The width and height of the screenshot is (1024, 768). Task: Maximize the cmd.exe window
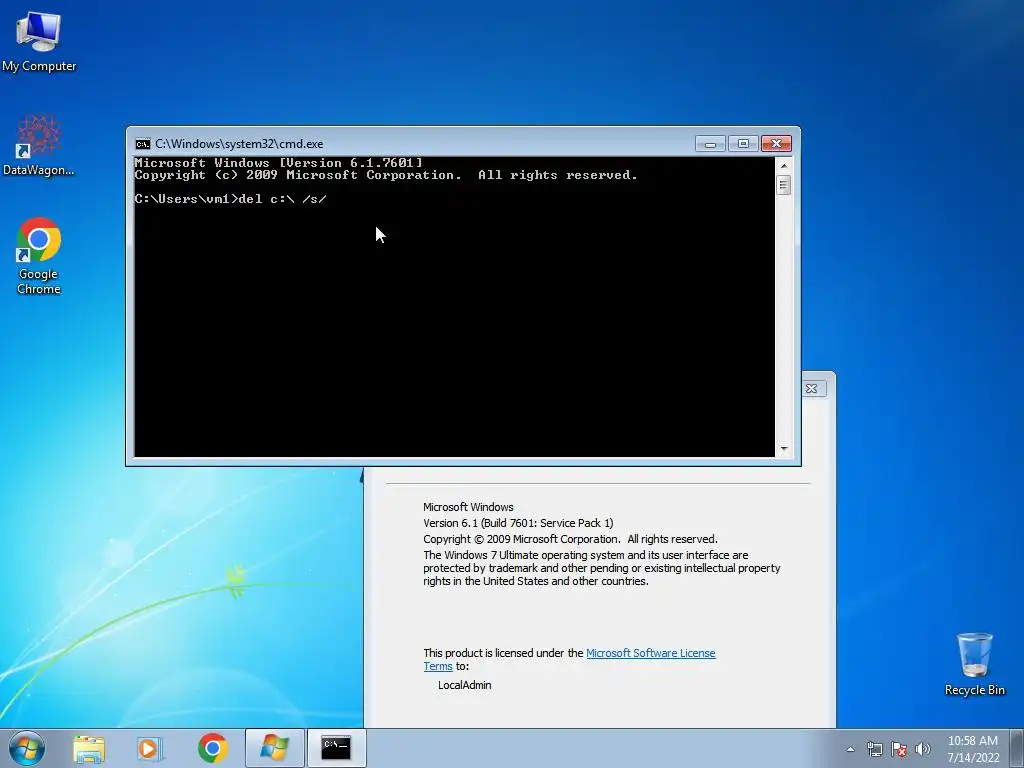(x=743, y=144)
